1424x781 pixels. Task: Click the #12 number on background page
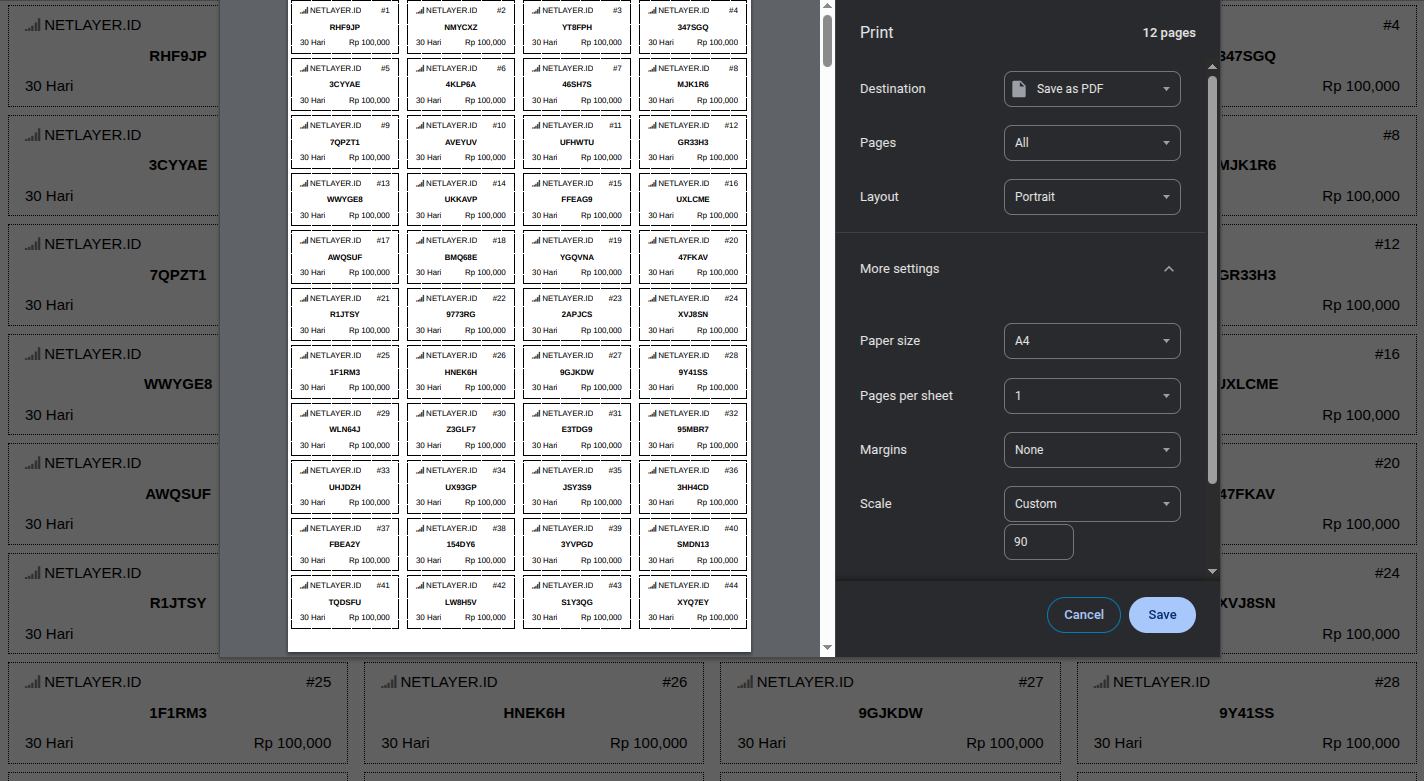[x=1387, y=244]
